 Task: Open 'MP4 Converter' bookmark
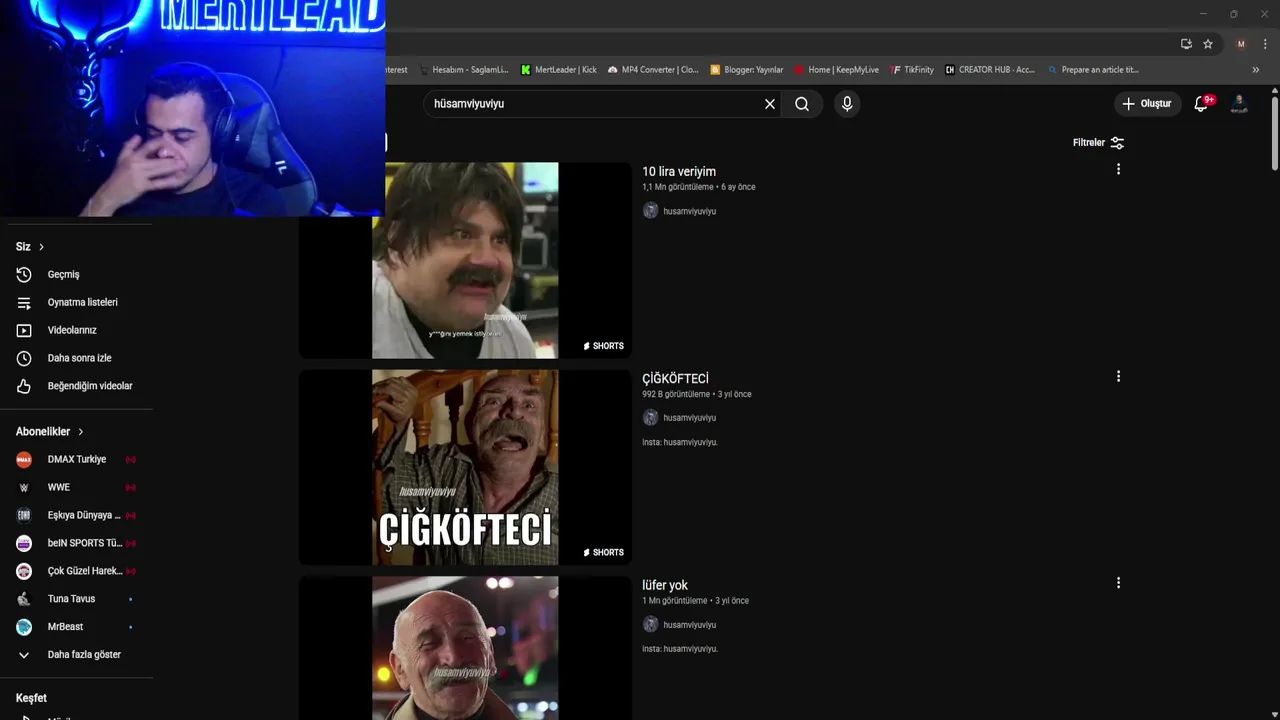[653, 70]
